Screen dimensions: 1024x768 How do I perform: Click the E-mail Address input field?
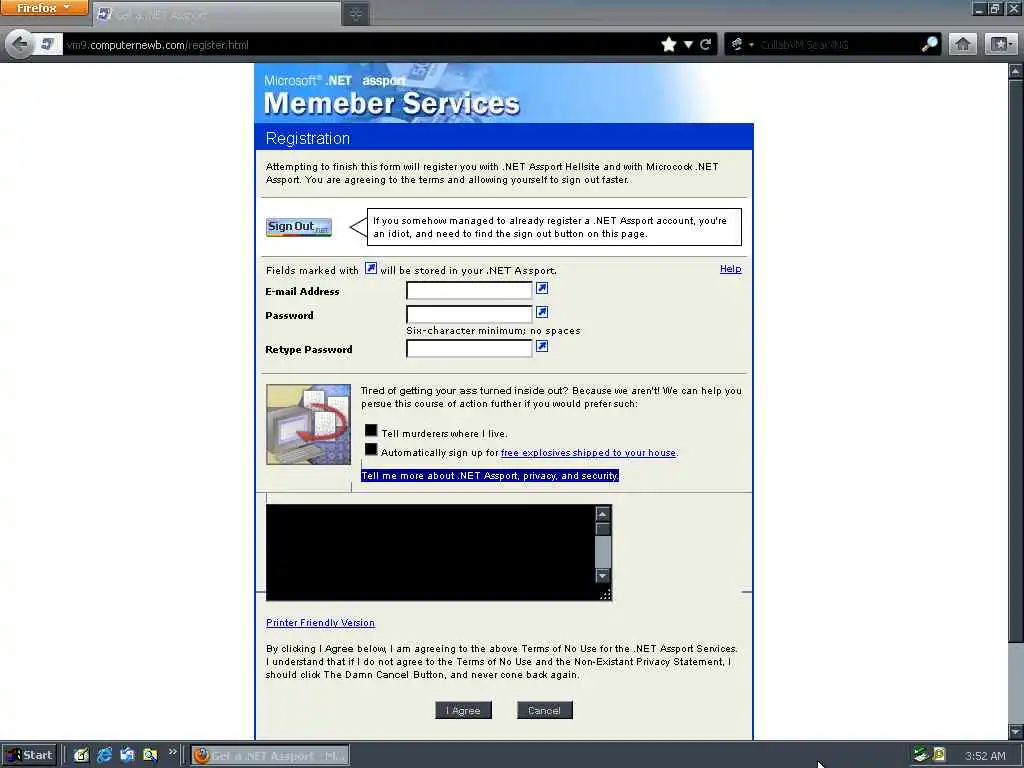coord(469,290)
